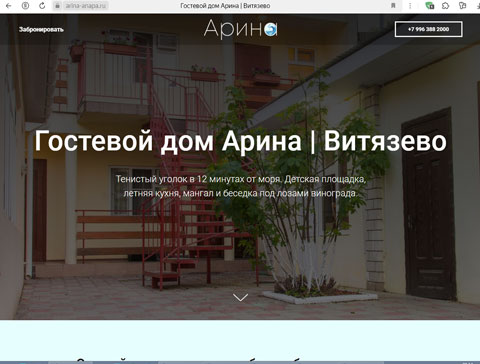The height and width of the screenshot is (364, 480).
Task: Click the heading Гостевой дом Арина | Витязево
Action: coord(240,141)
